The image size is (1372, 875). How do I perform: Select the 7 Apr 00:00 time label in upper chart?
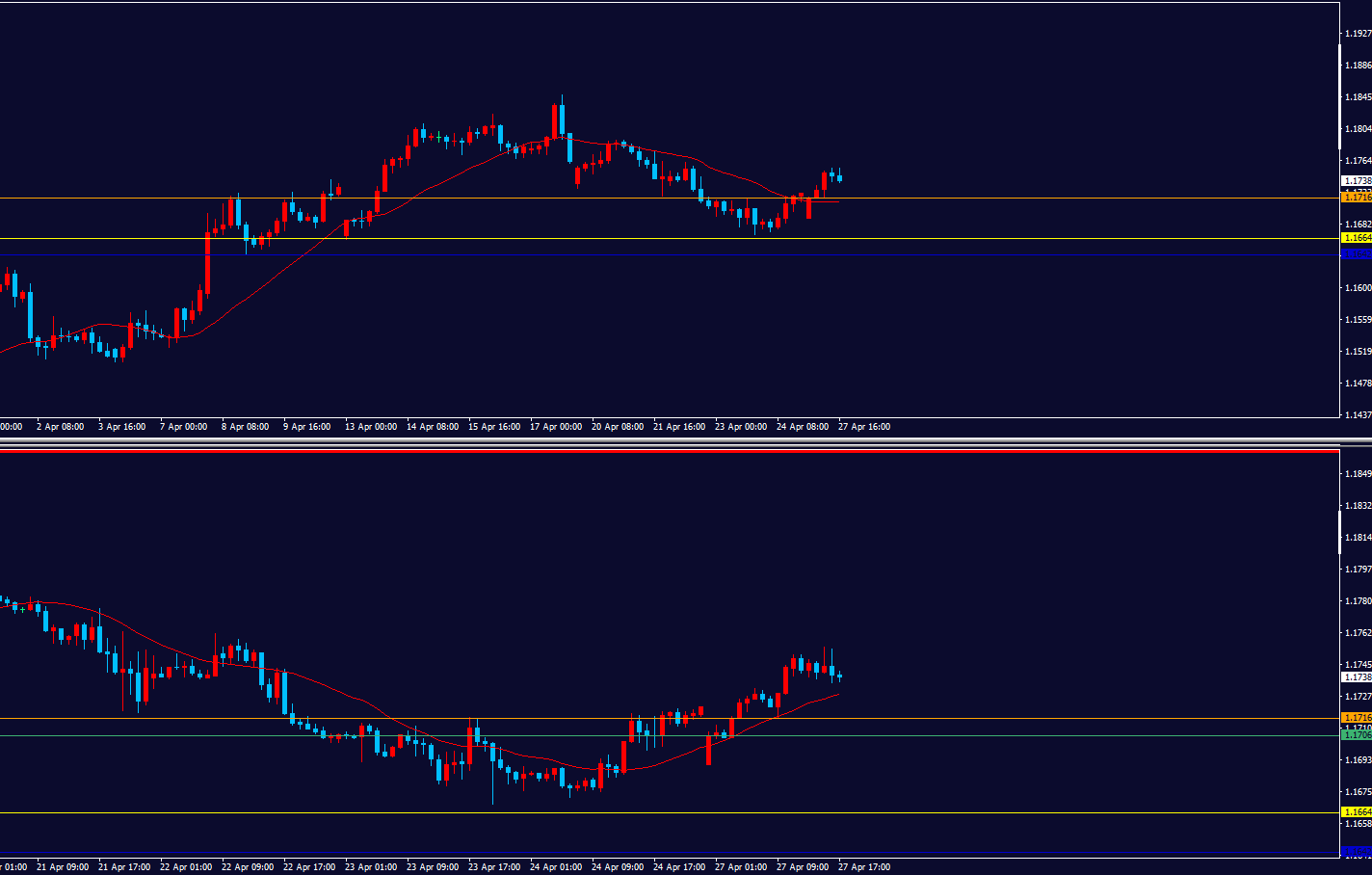point(183,427)
